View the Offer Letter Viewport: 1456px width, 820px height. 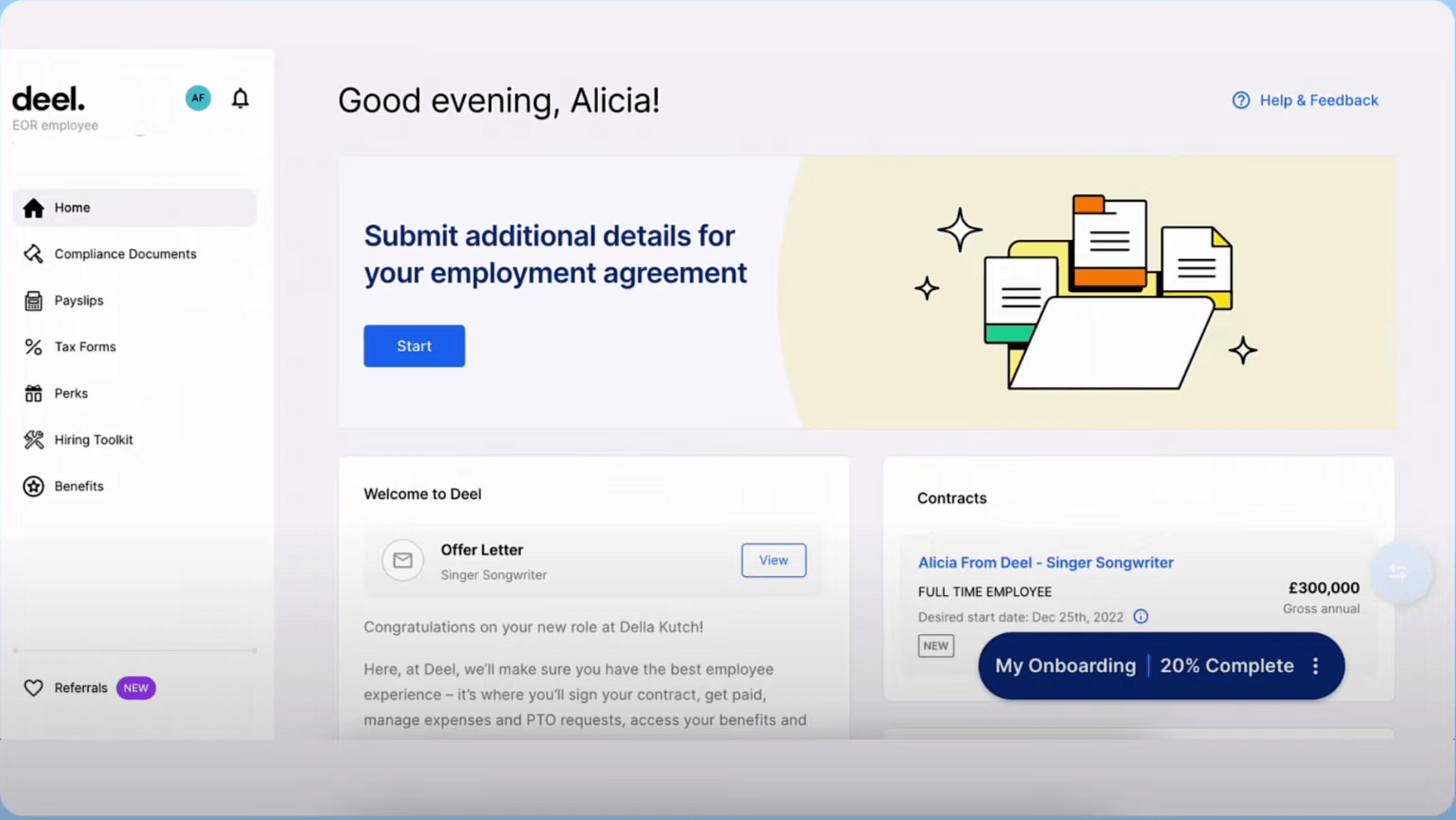click(x=773, y=560)
